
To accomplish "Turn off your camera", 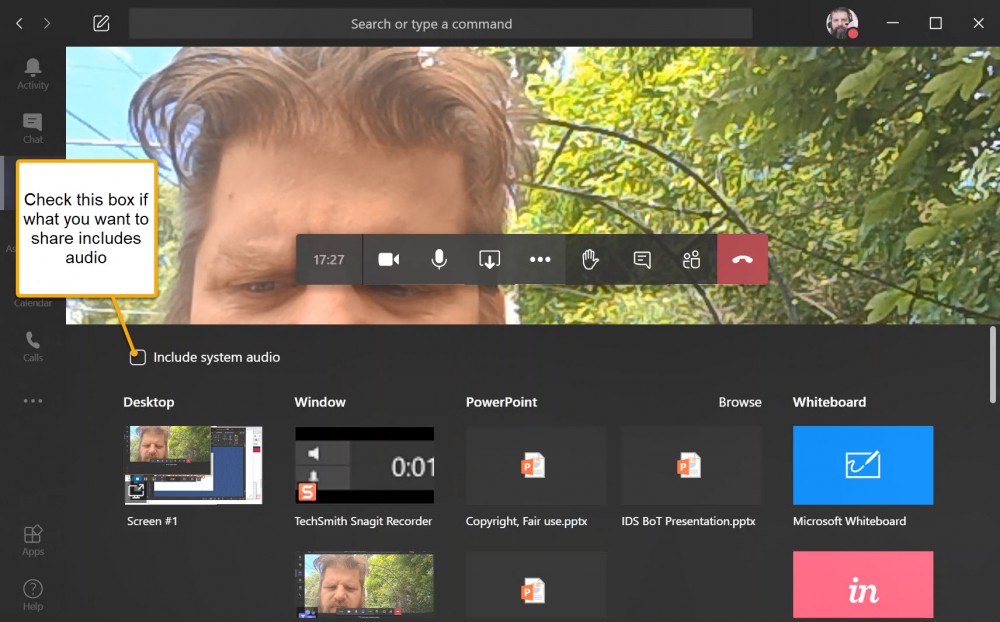I will [388, 259].
